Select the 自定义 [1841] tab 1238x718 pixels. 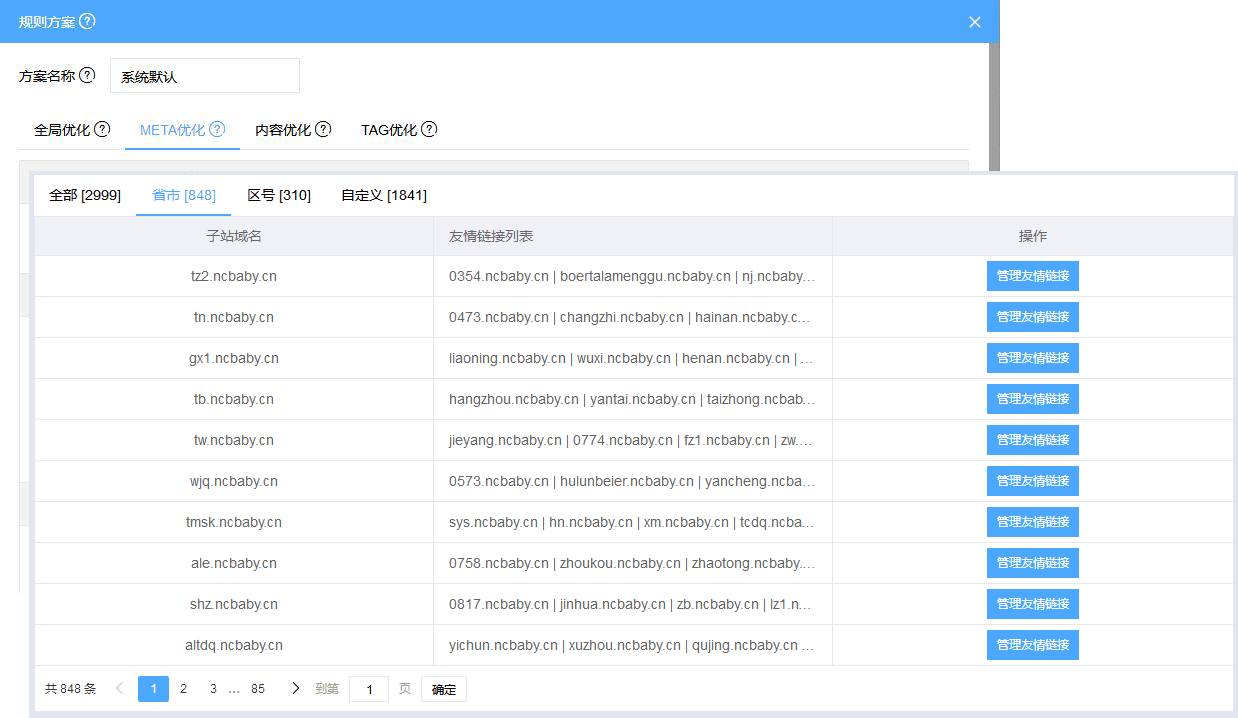click(x=384, y=195)
